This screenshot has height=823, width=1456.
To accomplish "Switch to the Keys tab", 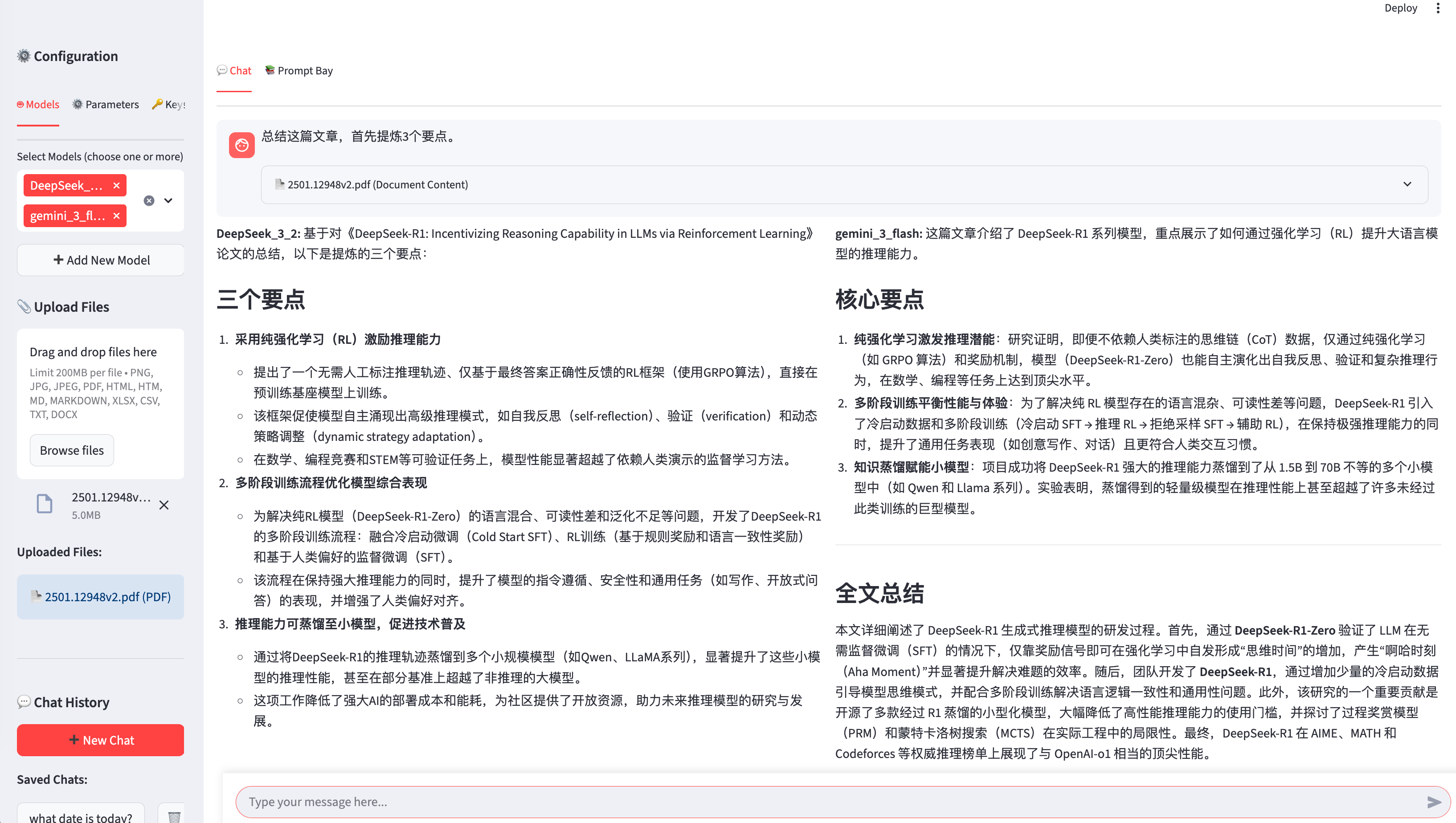I will point(169,105).
